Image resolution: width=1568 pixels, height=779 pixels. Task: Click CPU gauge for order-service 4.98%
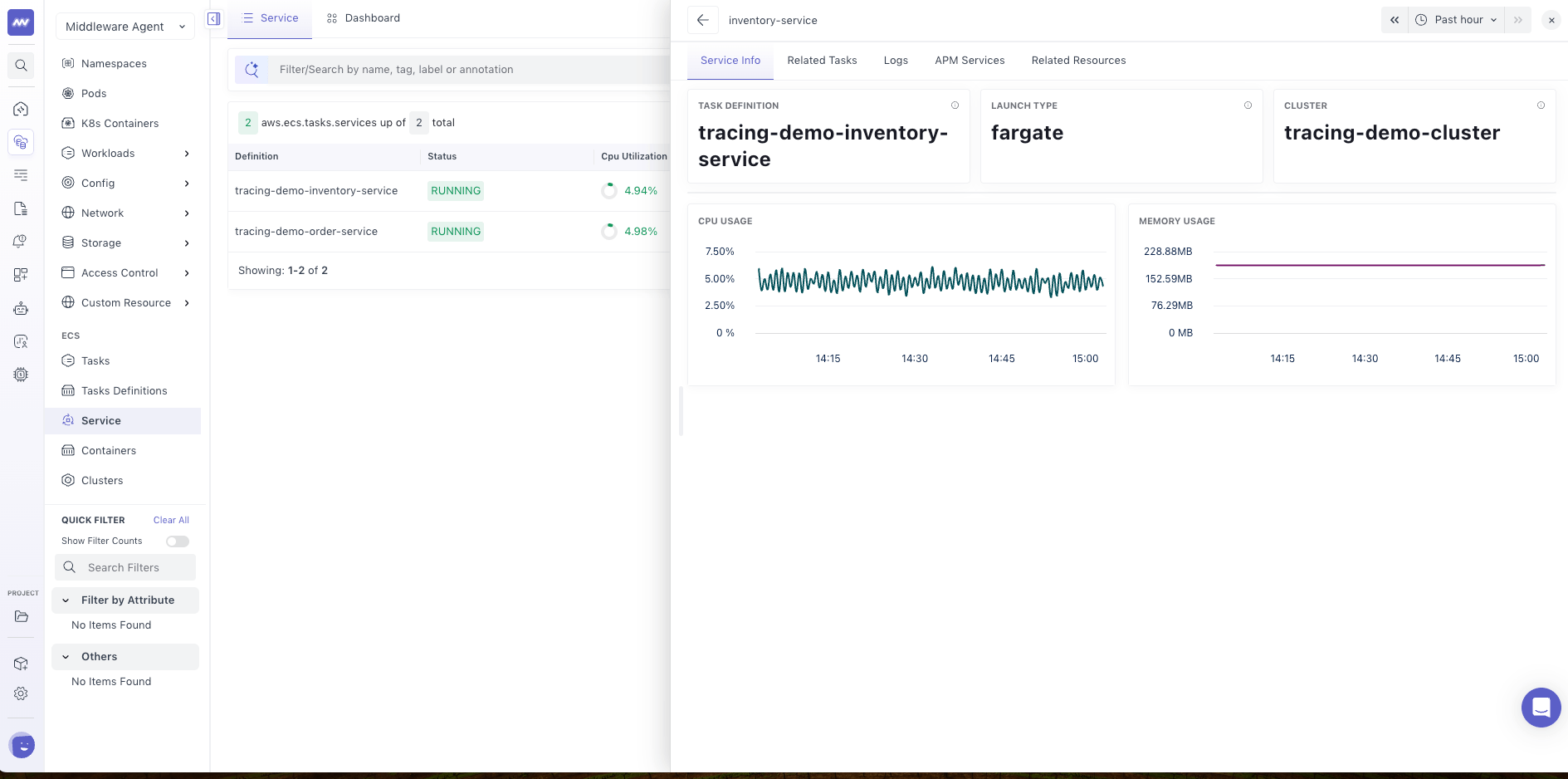(609, 232)
